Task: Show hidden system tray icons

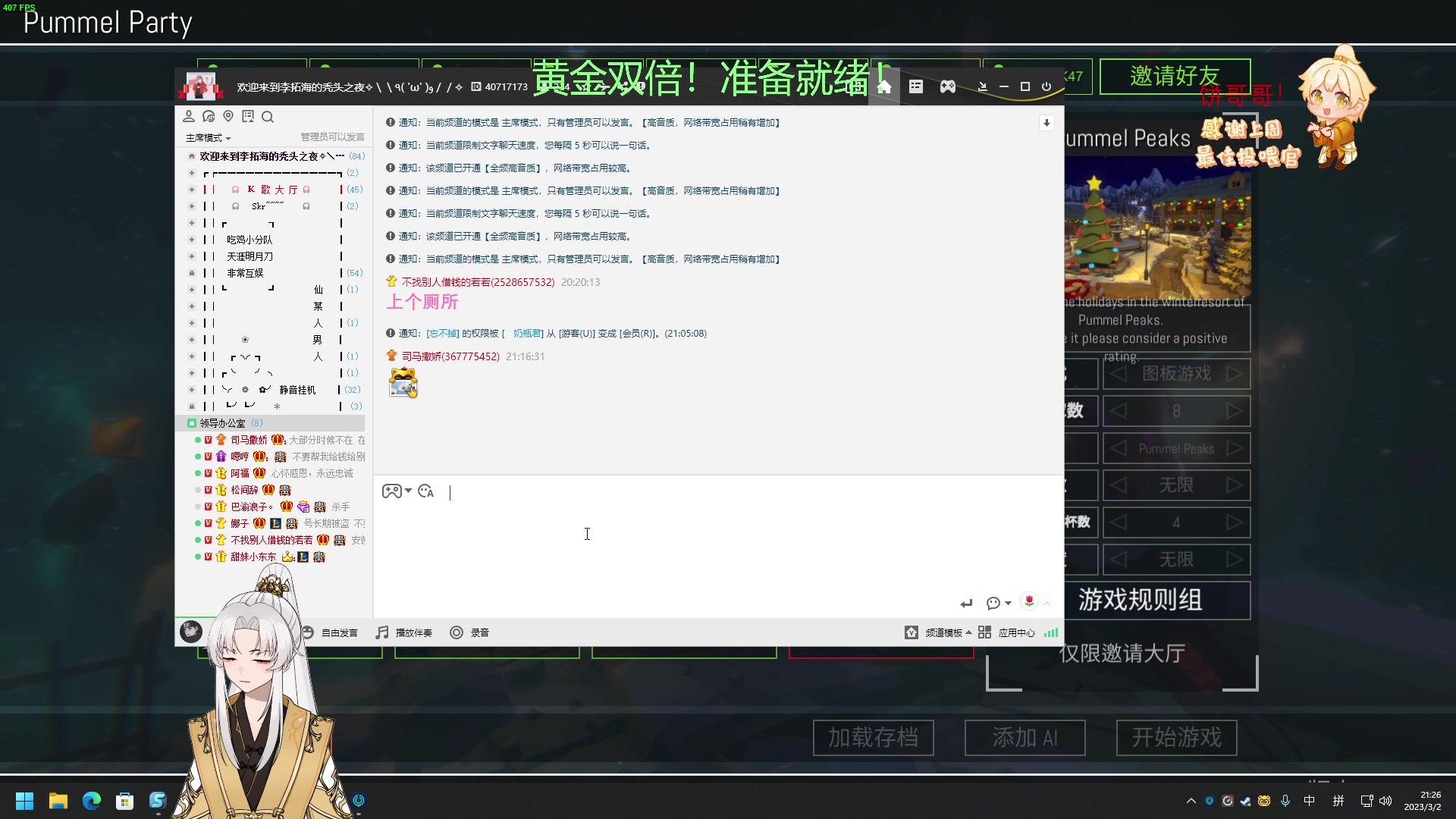Action: [1191, 801]
